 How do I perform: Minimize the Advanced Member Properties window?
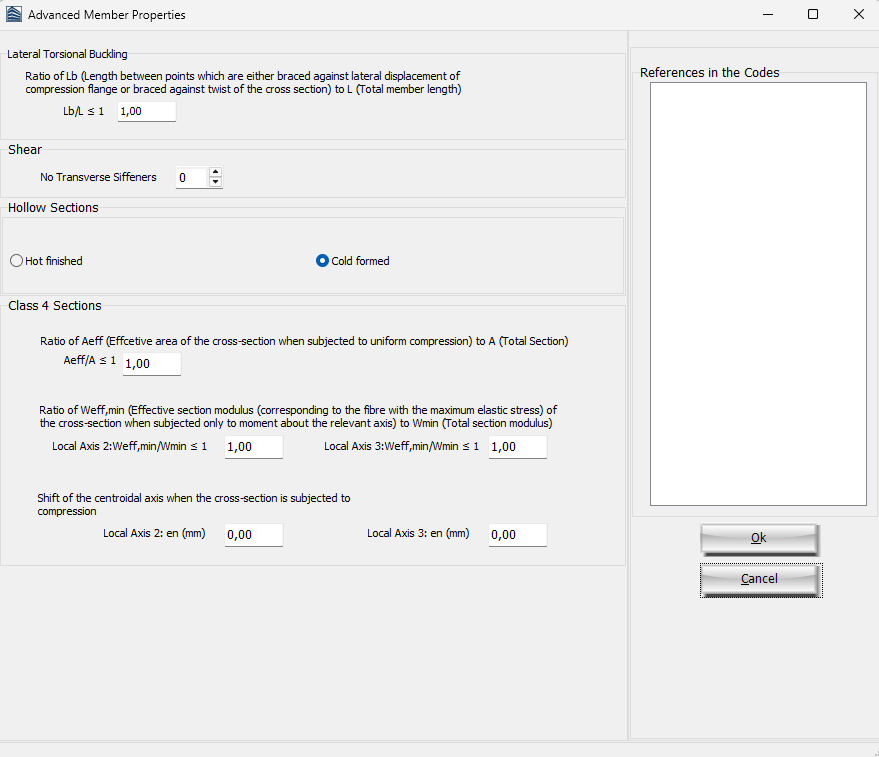(768, 15)
